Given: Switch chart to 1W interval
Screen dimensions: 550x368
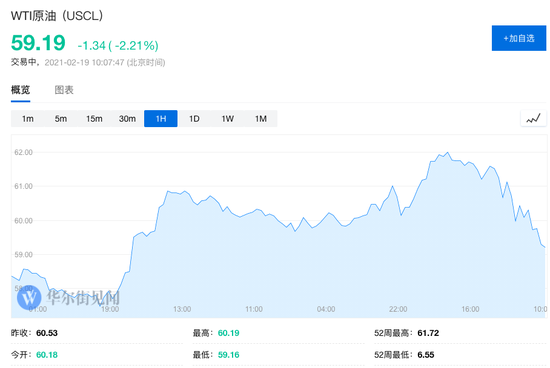Looking at the screenshot, I should 227,119.
